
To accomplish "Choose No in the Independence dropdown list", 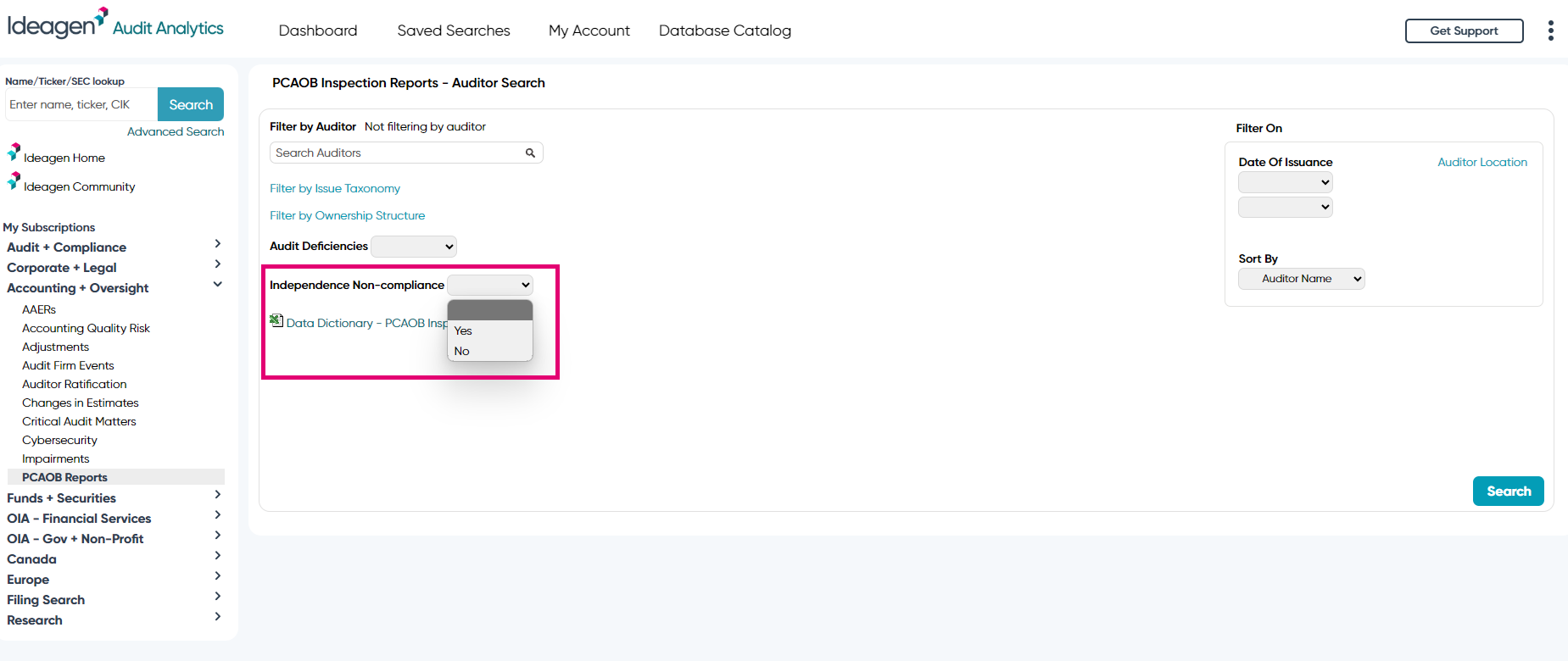I will [490, 351].
